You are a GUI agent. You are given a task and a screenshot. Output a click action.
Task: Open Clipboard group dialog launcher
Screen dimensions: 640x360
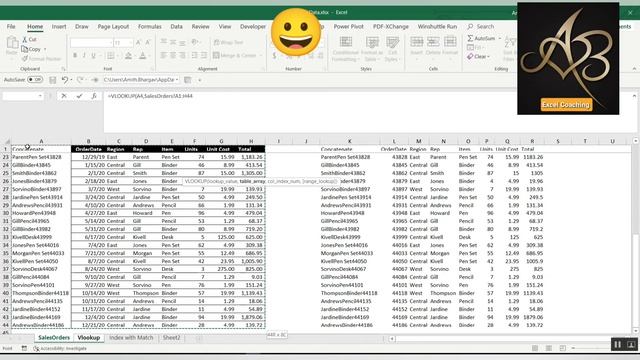[x=63, y=69]
